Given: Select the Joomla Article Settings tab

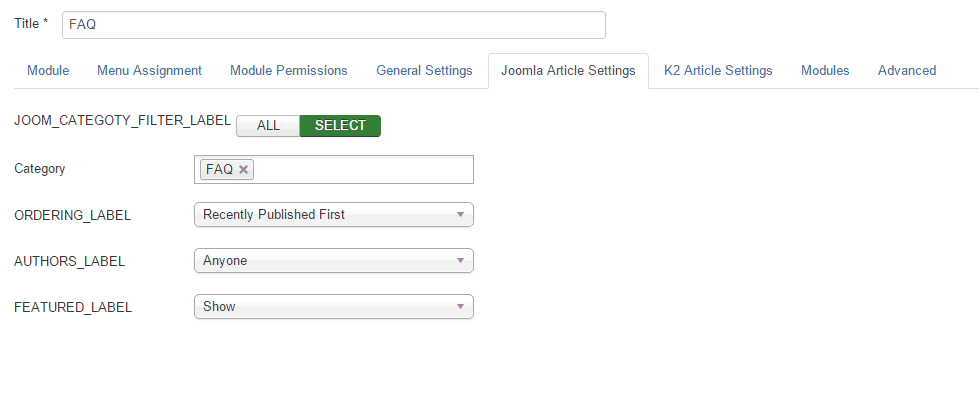Looking at the screenshot, I should coord(568,71).
